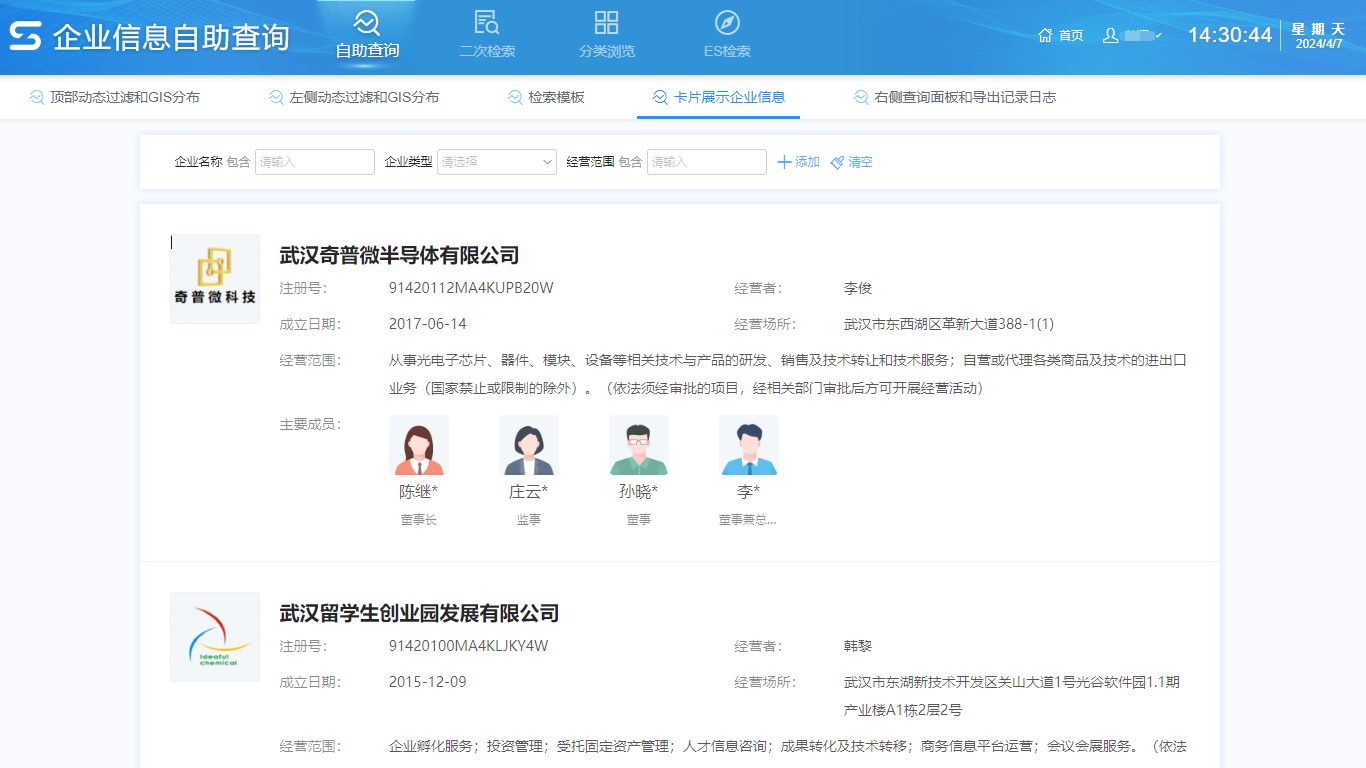
Task: Switch to 左侧动态过滤和GIS分布 tab
Action: [x=353, y=97]
